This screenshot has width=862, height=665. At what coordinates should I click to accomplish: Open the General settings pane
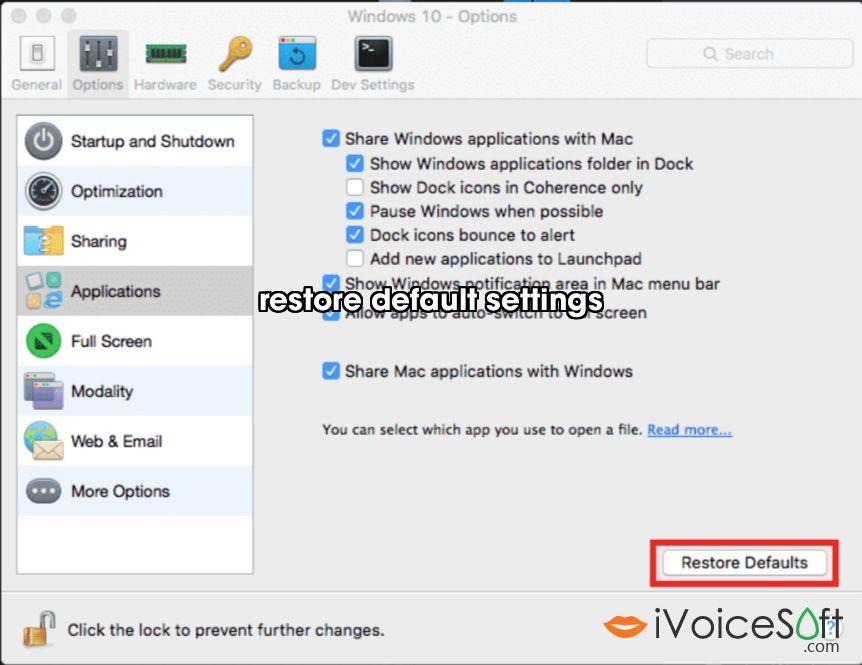[37, 63]
